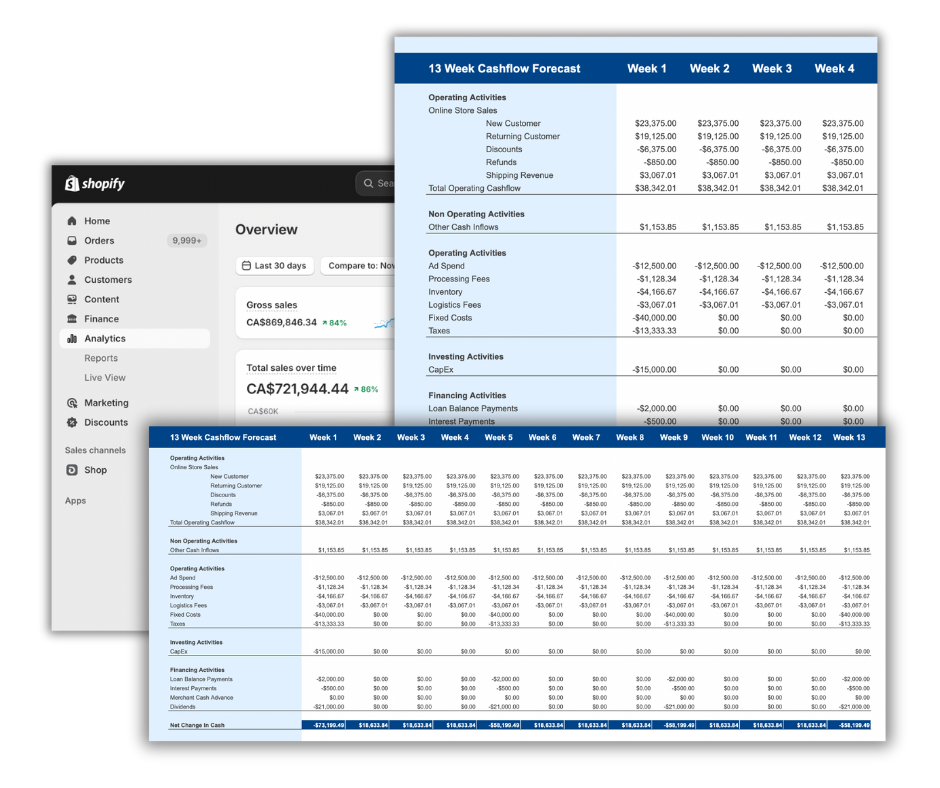This screenshot has width=940, height=788.
Task: Open Marketing via its megaphone icon
Action: click(71, 402)
